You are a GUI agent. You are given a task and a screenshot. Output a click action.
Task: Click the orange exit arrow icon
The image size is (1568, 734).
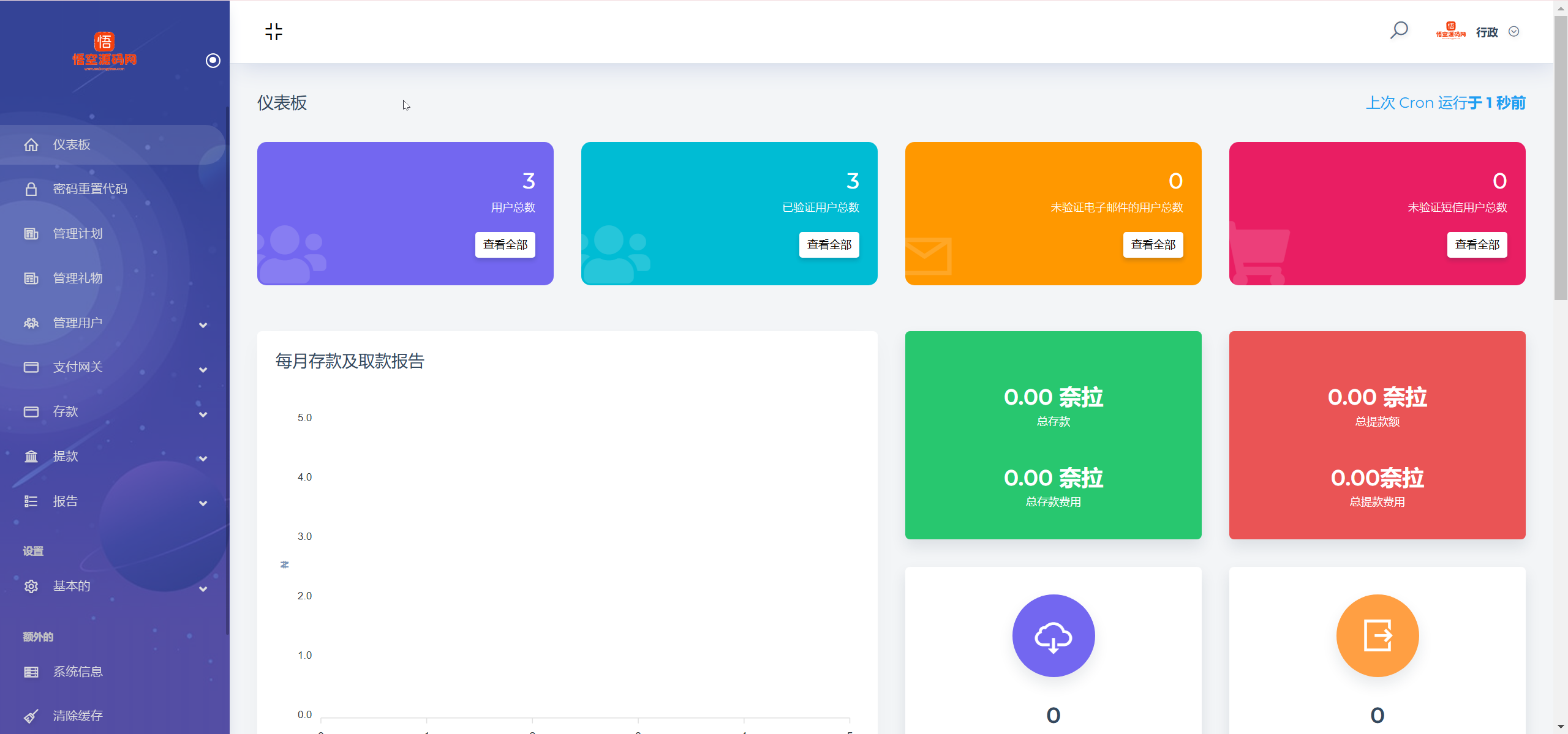tap(1378, 635)
